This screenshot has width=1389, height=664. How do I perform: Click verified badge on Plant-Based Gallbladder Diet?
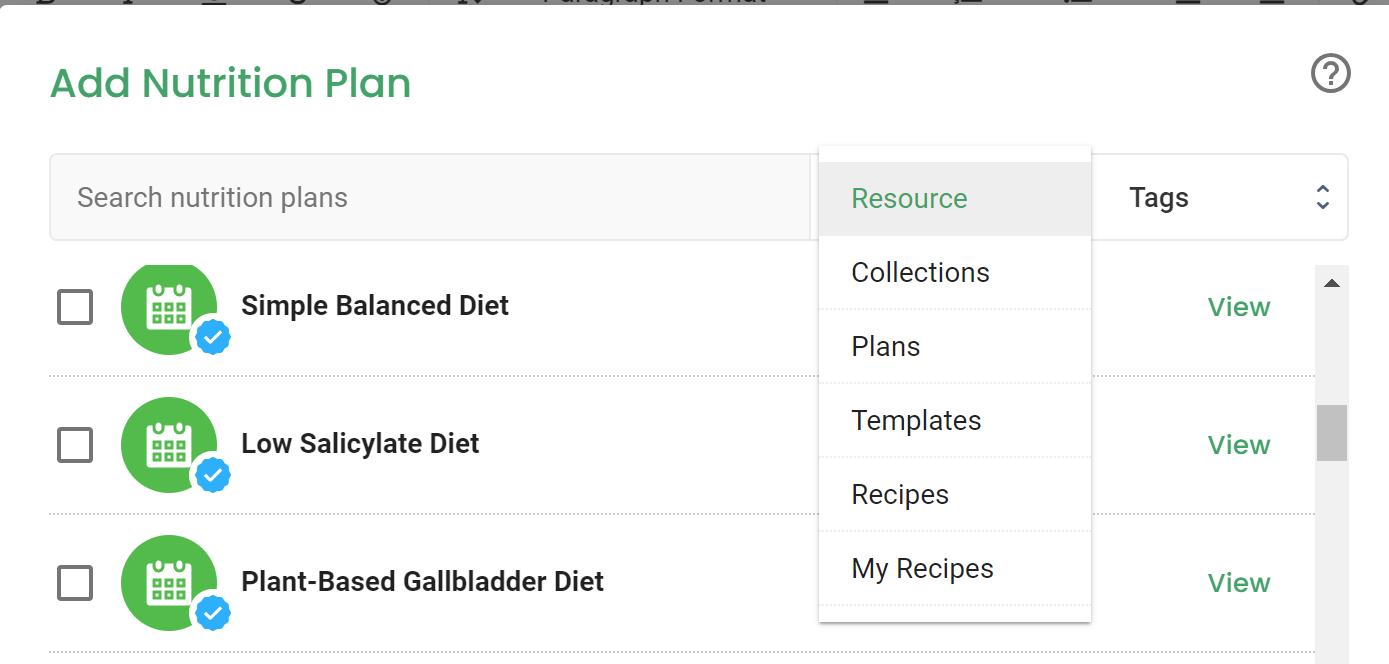coord(213,614)
